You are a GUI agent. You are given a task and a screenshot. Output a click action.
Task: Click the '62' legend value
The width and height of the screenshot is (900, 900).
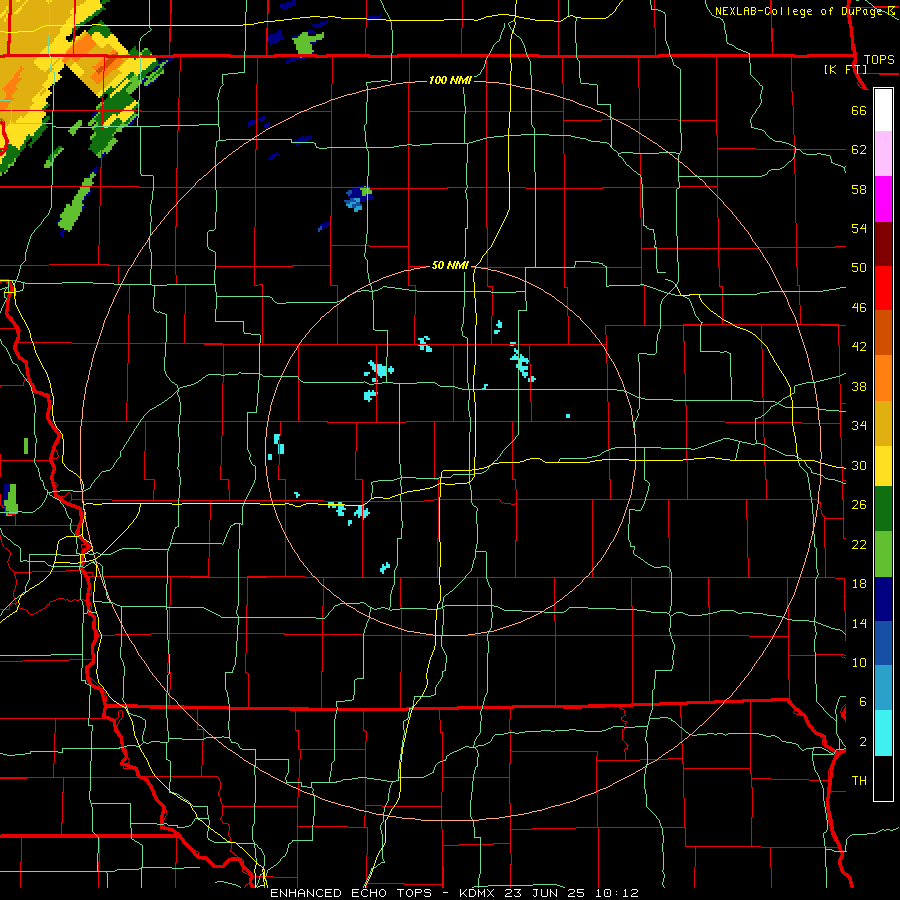(x=859, y=150)
